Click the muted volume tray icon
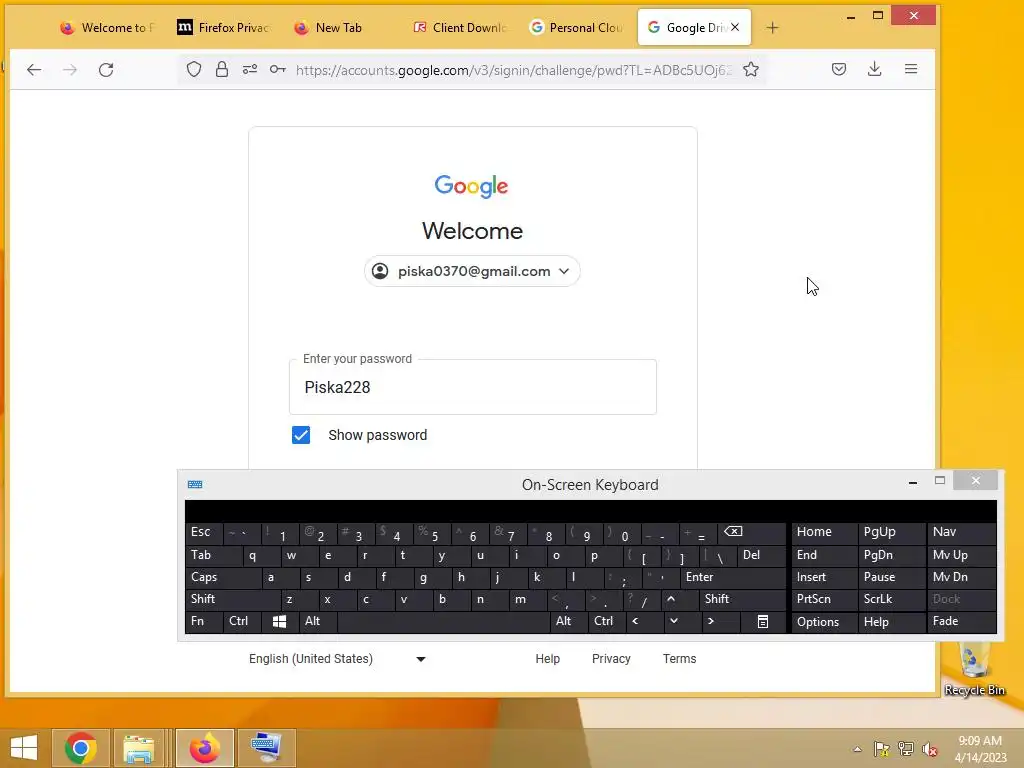Screen dimensions: 1024x768 point(930,749)
